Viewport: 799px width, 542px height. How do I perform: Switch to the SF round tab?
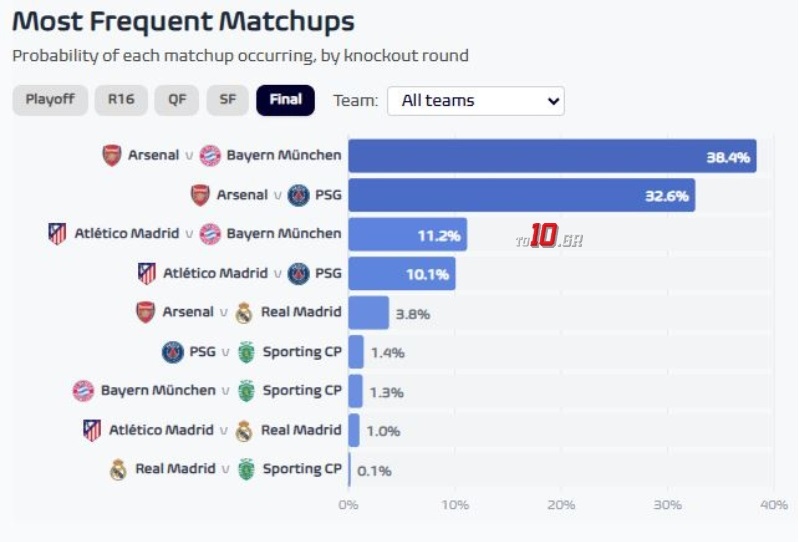coord(228,100)
